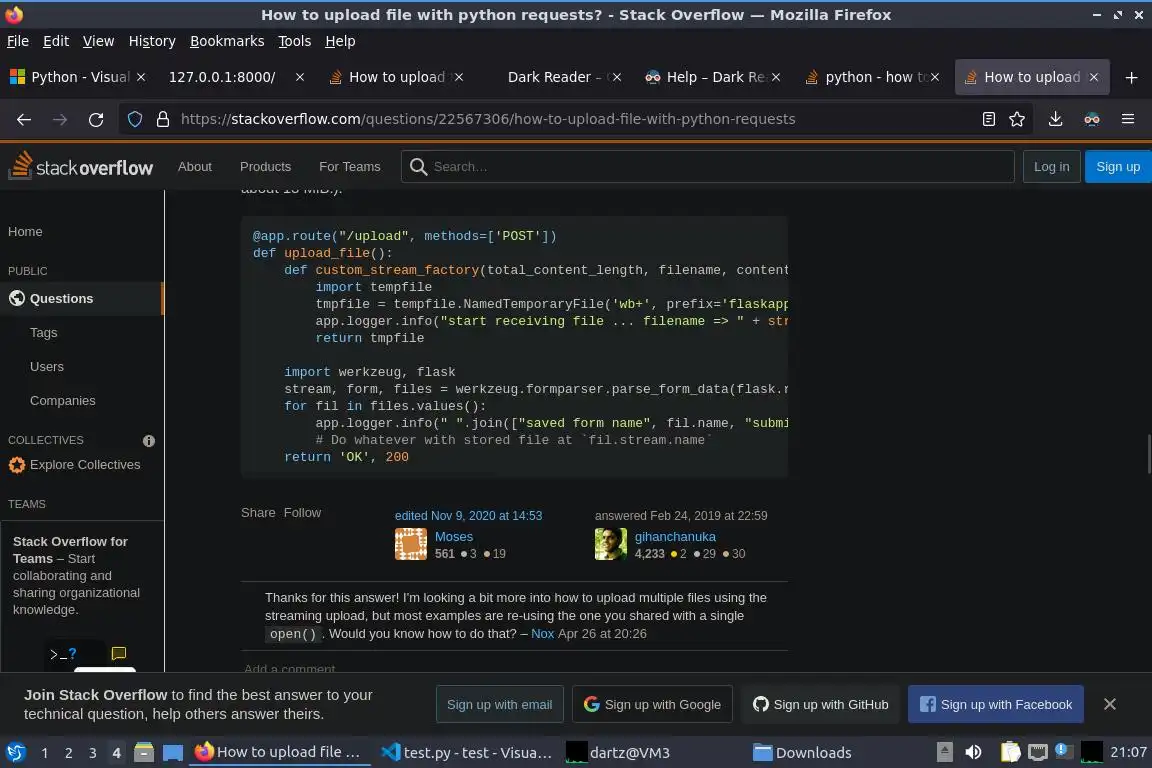The image size is (1152, 768).
Task: Open the Bookmarks menu
Action: pyautogui.click(x=227, y=41)
